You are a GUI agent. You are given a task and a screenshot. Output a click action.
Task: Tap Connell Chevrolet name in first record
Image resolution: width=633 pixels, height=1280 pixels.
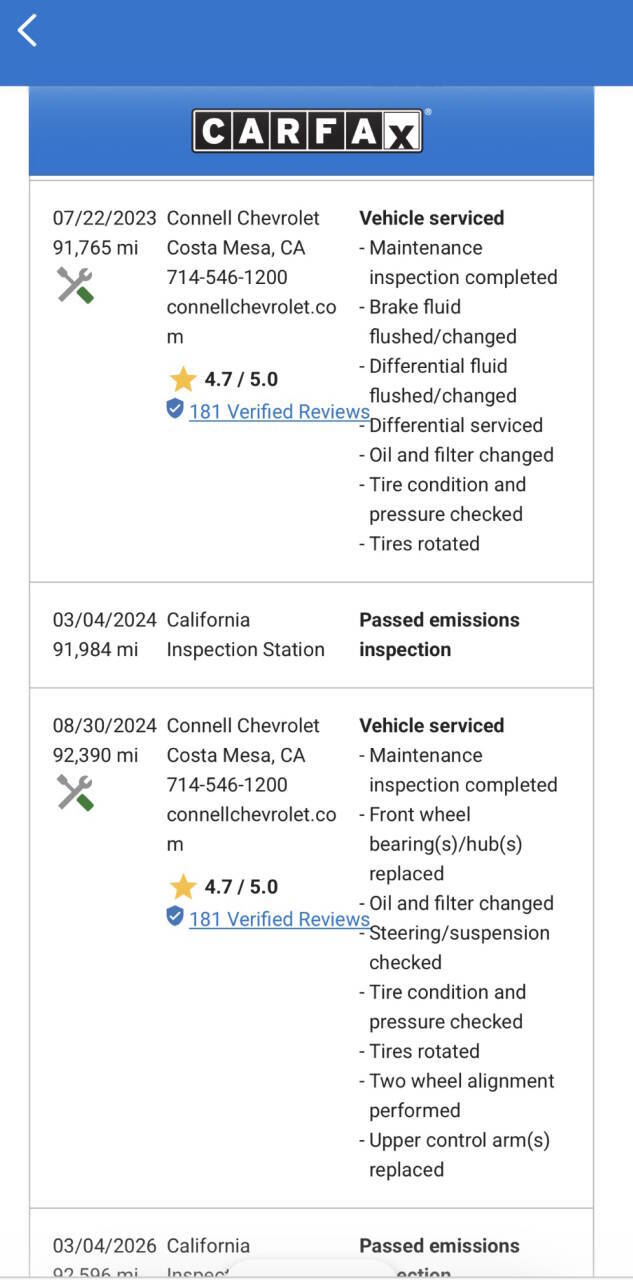pos(243,218)
